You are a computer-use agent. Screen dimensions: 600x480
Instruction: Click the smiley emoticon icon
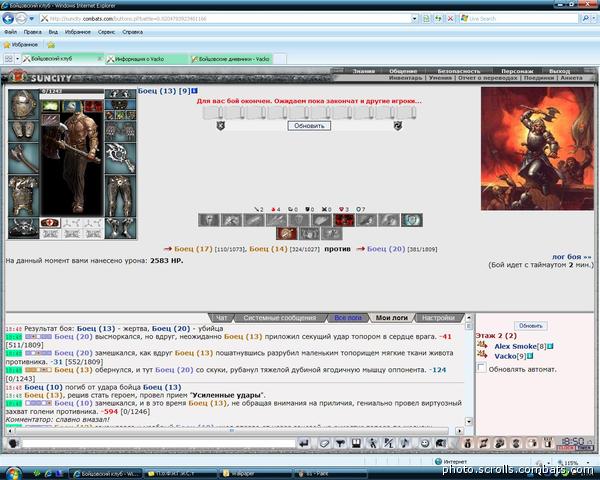pyautogui.click(x=424, y=443)
